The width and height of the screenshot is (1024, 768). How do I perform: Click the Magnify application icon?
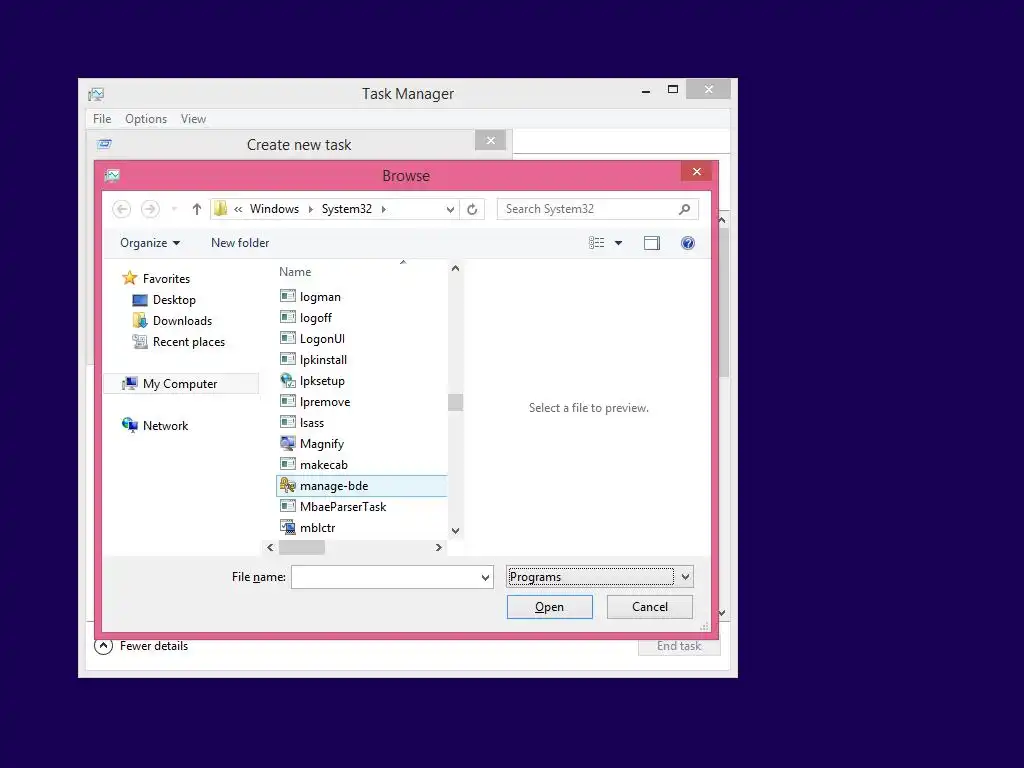[x=287, y=443]
